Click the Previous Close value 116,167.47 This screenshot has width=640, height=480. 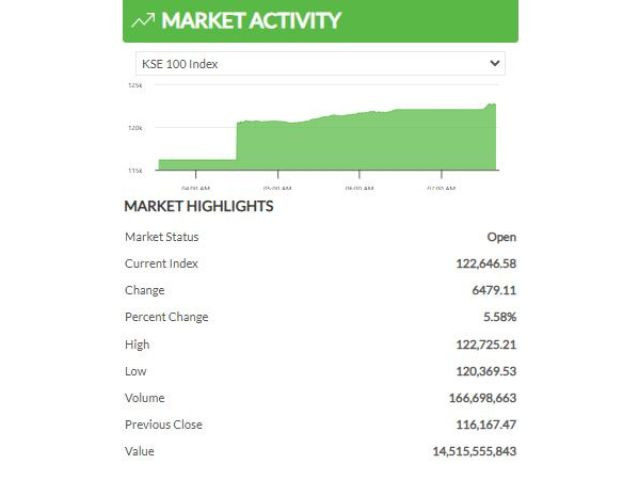[486, 425]
